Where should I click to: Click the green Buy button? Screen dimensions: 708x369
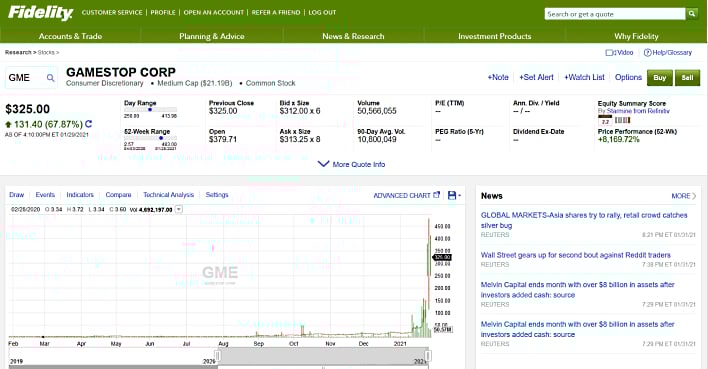(660, 78)
